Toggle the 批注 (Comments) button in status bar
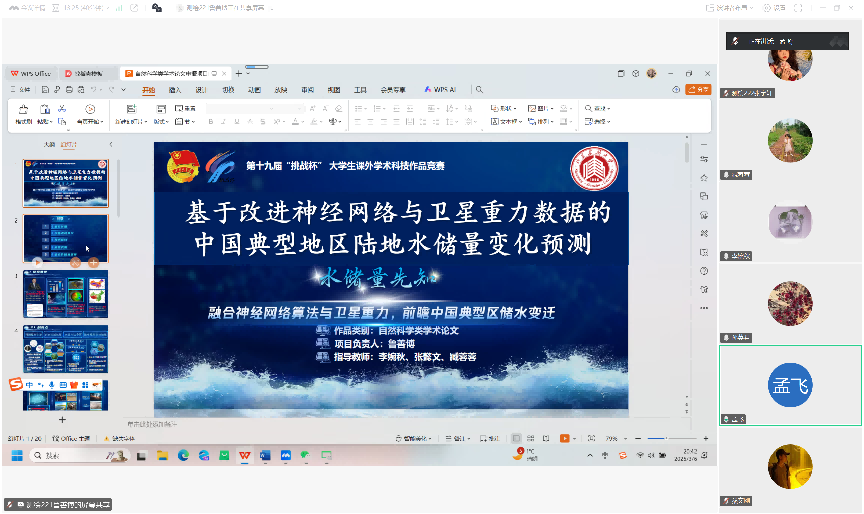This screenshot has width=864, height=514. [x=489, y=439]
